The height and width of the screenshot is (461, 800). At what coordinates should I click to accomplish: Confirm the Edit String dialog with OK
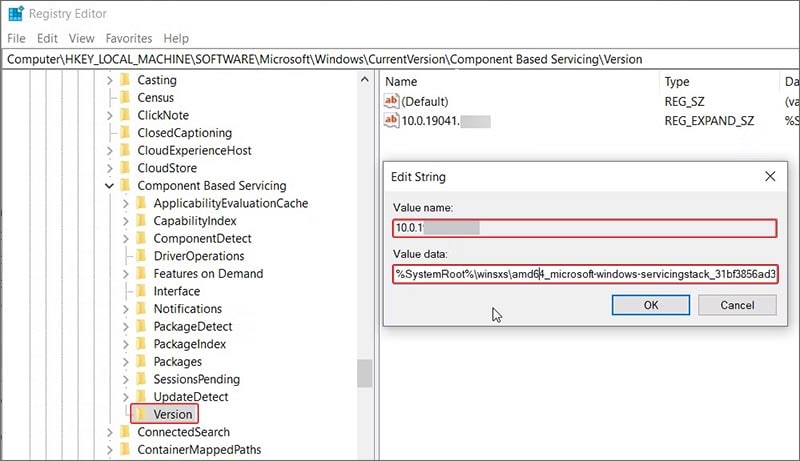pos(651,305)
